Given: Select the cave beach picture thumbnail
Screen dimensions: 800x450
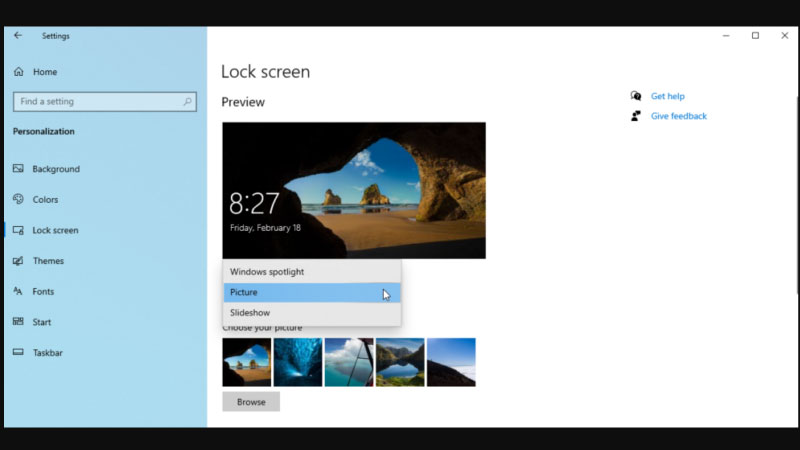Looking at the screenshot, I should coord(246,362).
